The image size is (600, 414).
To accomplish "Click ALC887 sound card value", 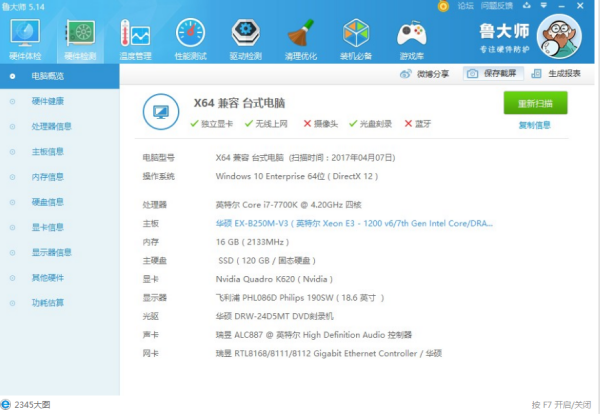I will click(x=314, y=335).
